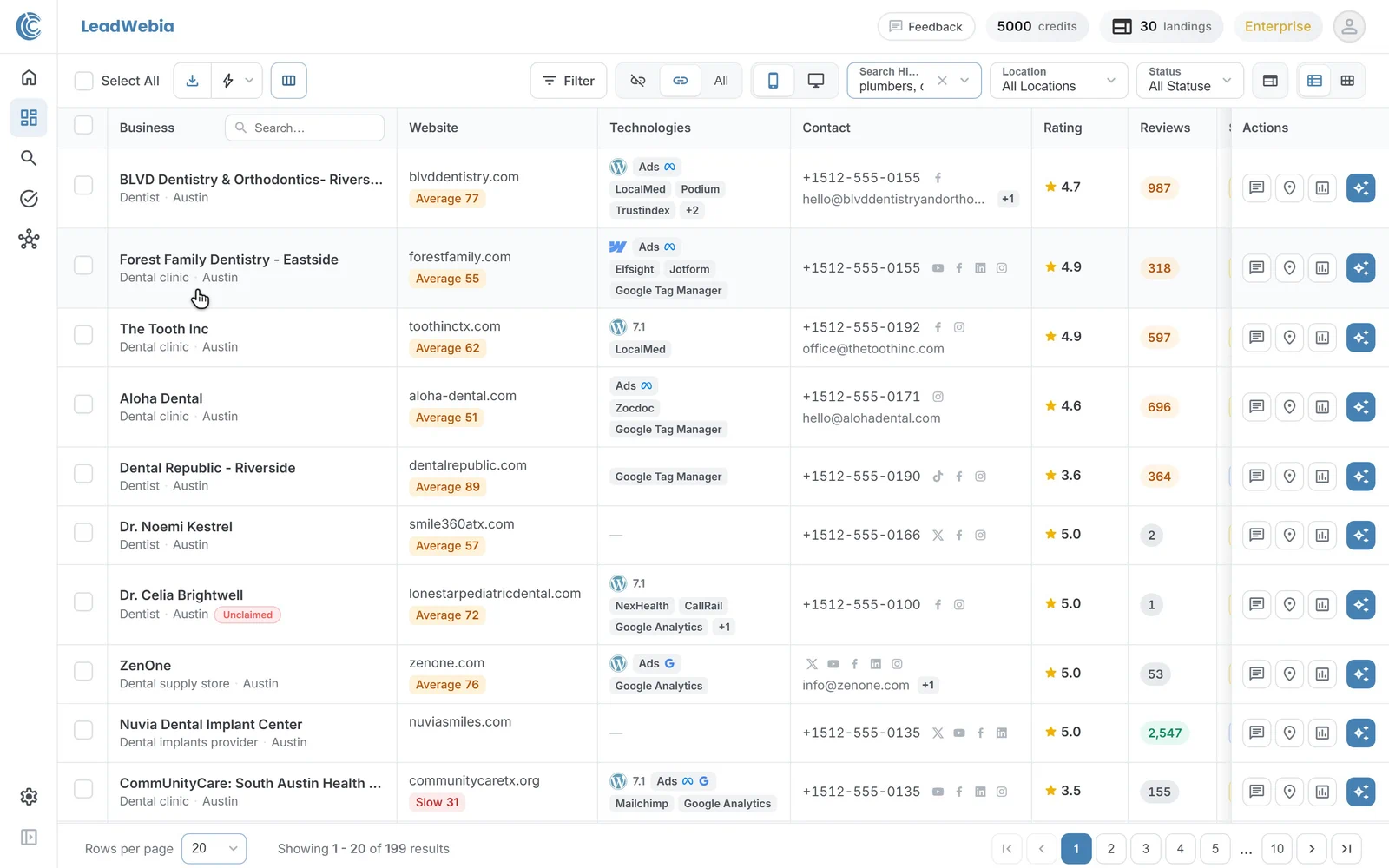Clear the search history selection
1389x868 pixels.
pyautogui.click(x=942, y=81)
